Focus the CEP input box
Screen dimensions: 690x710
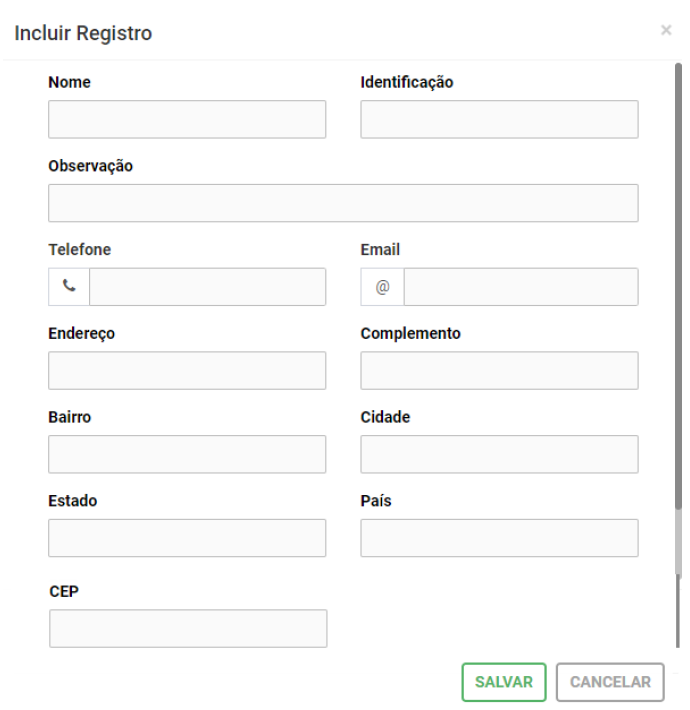188,629
